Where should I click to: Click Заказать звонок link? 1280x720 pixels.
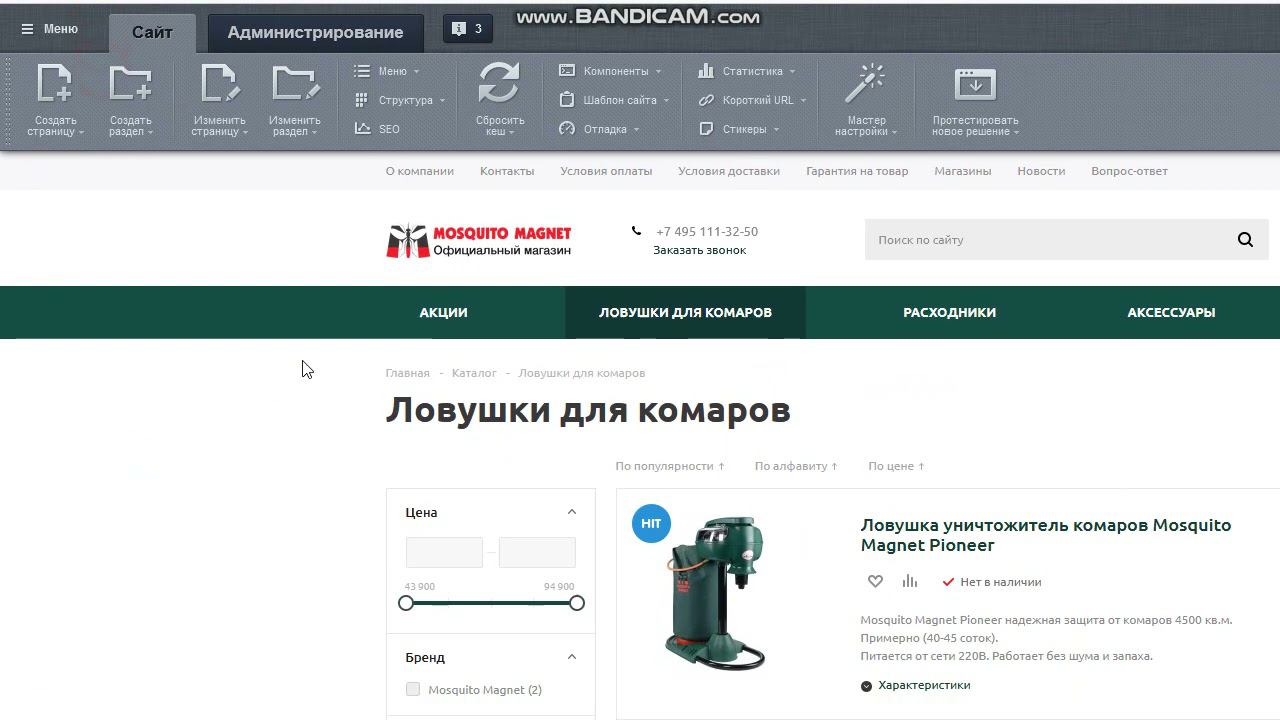coord(700,250)
